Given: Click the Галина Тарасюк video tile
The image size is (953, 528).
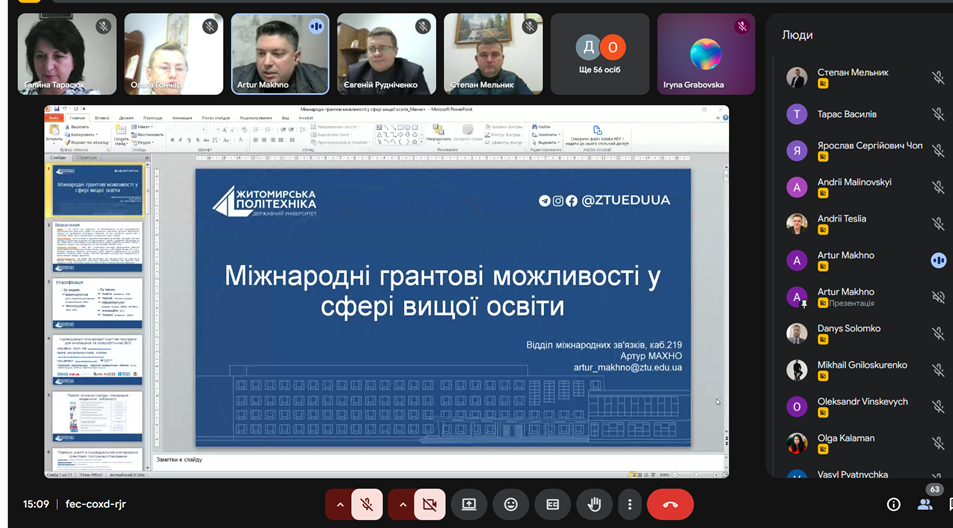Looking at the screenshot, I should click(67, 54).
